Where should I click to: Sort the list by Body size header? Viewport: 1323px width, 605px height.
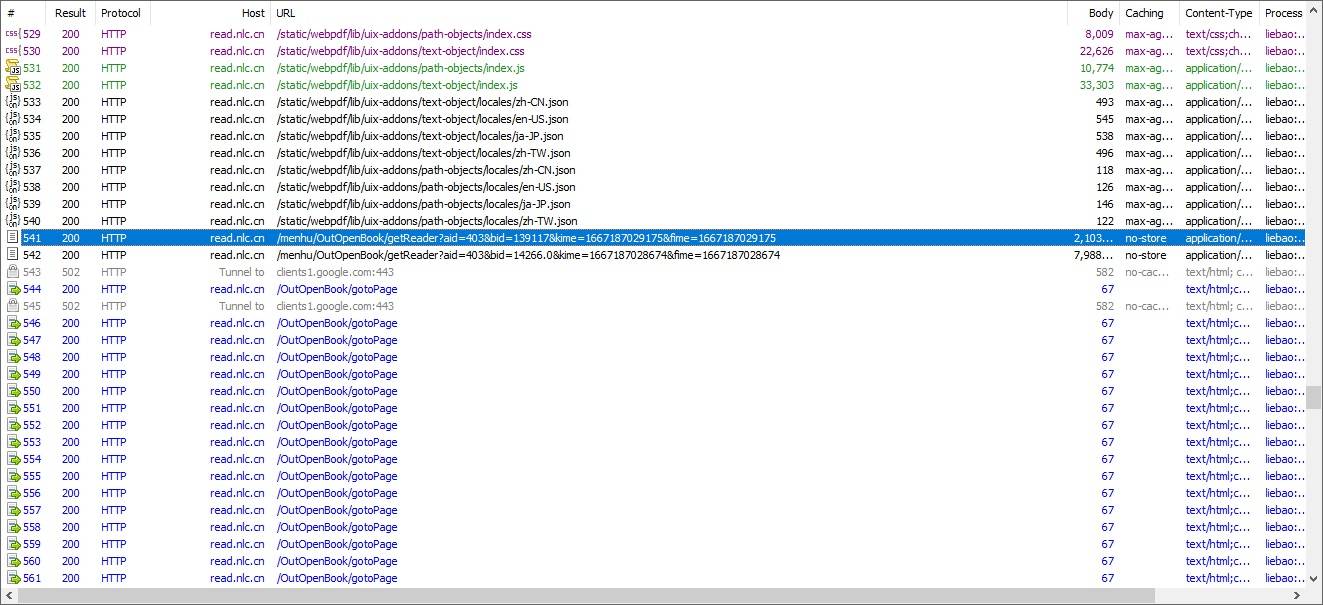(1100, 13)
